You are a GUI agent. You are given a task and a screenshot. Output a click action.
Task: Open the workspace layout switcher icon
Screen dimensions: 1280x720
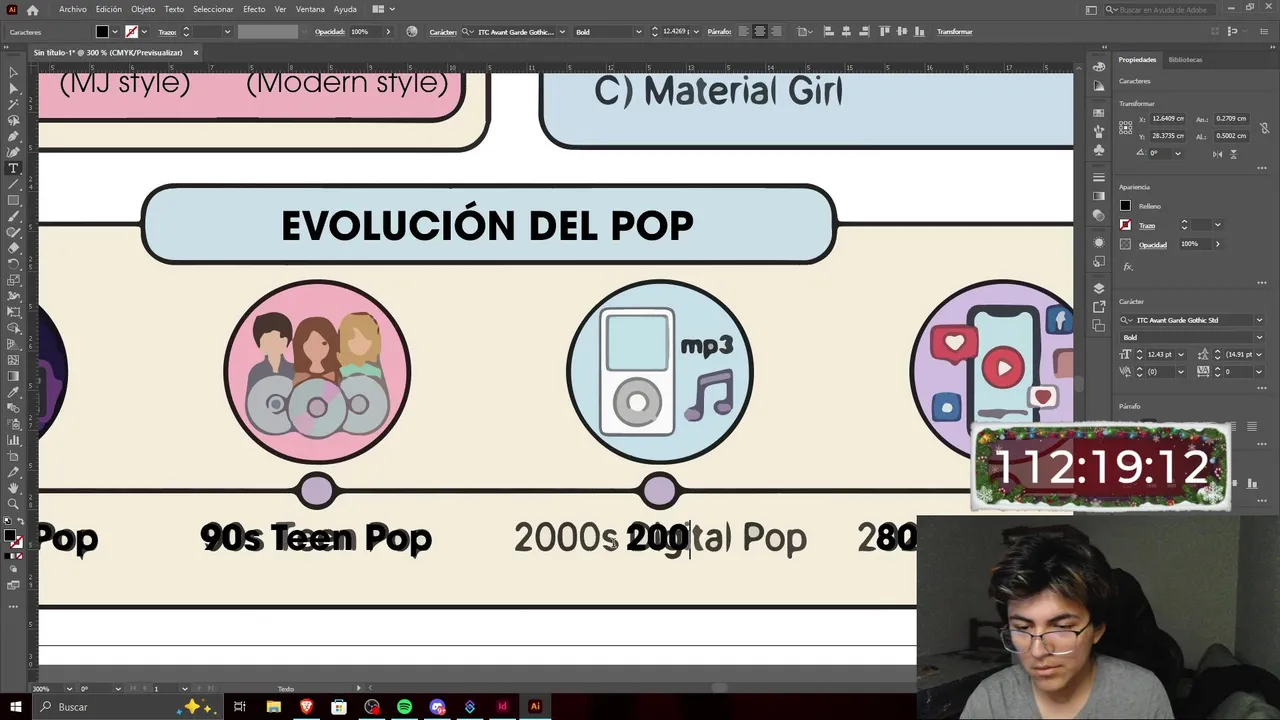coord(382,9)
